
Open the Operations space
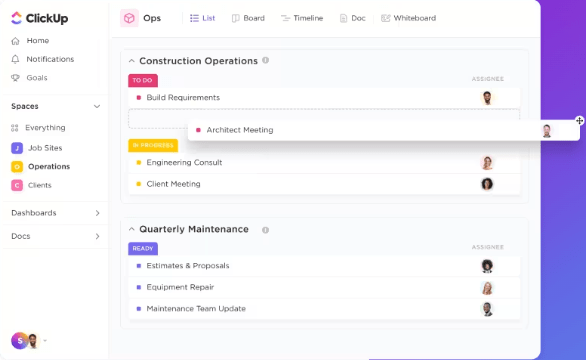(x=49, y=166)
